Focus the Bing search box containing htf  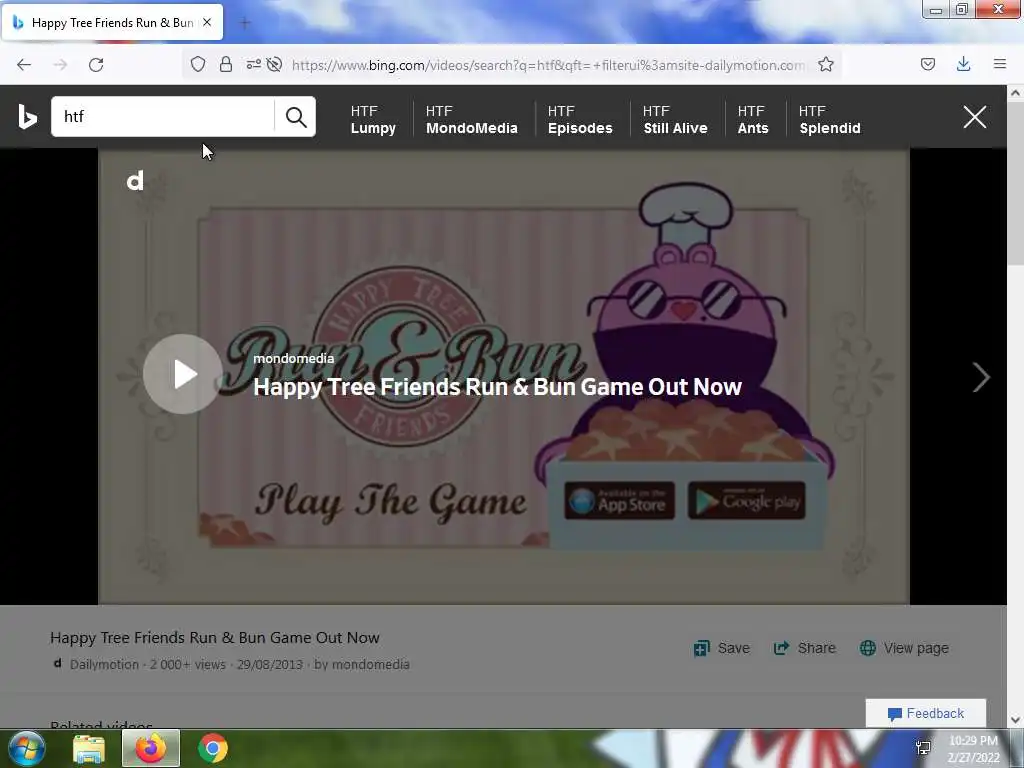pos(163,117)
